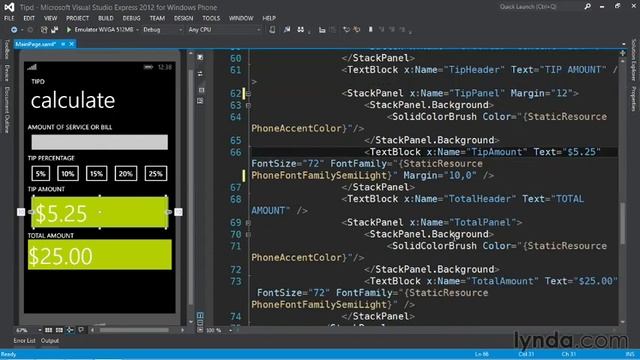Click the Visual Studio logo icon
Image resolution: width=640 pixels, height=360 pixels.
(9, 7)
